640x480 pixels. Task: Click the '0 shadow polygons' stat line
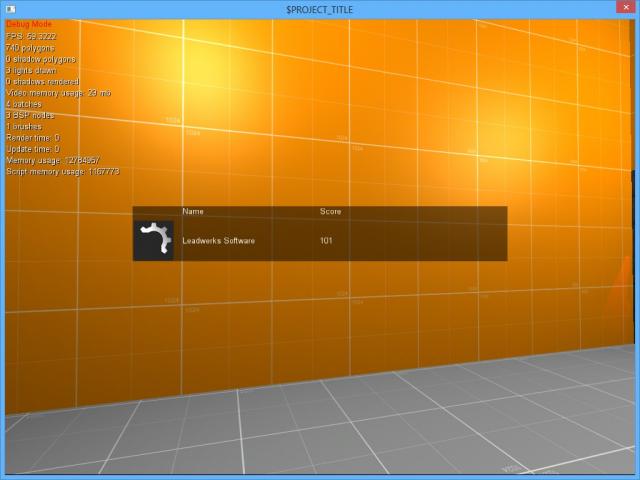[x=41, y=59]
